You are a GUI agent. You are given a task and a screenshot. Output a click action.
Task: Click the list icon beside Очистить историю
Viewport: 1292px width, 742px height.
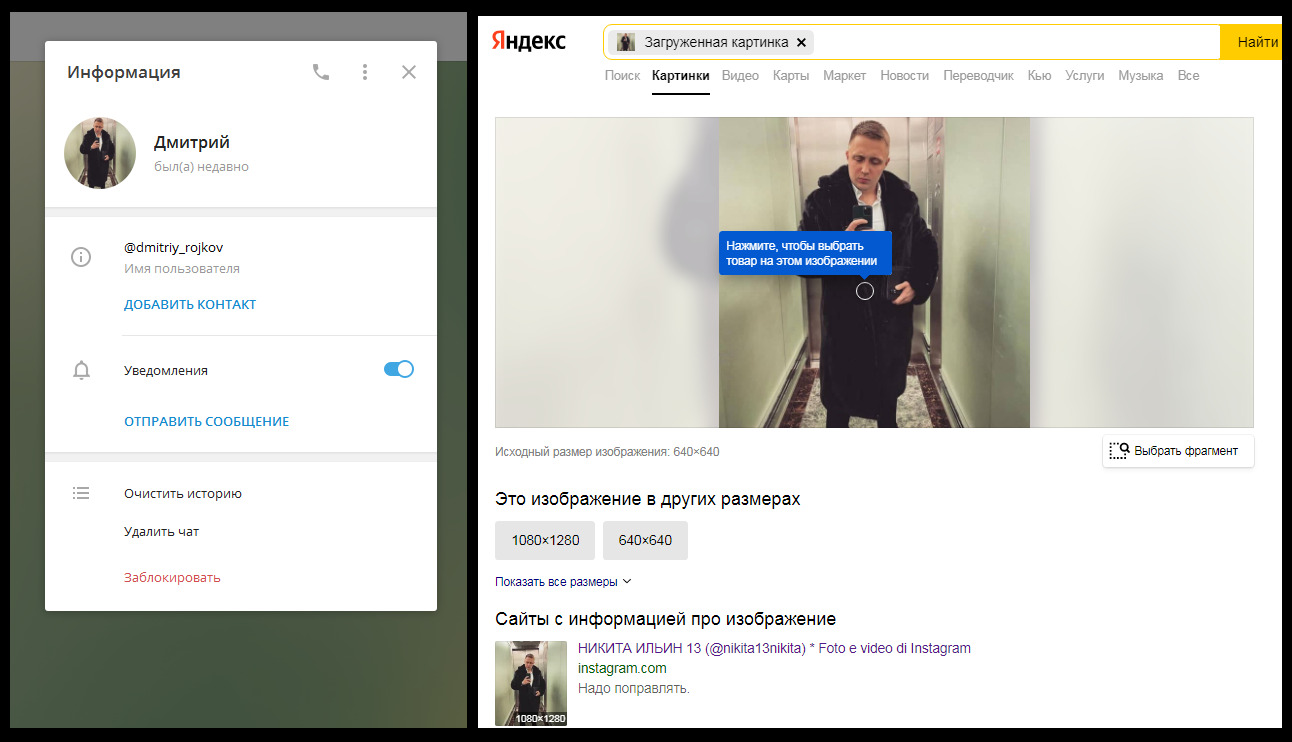(x=81, y=492)
